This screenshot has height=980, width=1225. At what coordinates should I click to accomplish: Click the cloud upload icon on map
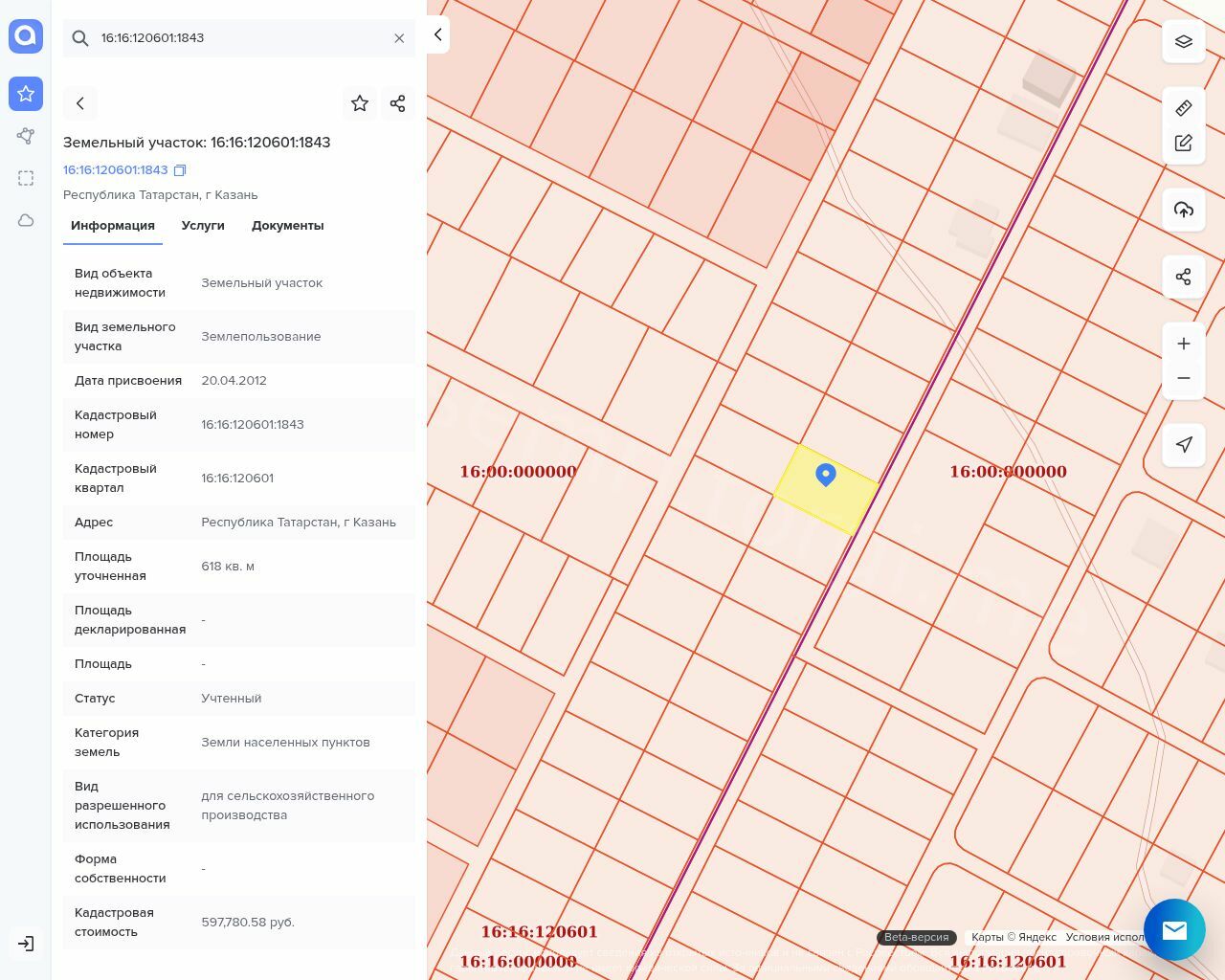tap(1184, 210)
